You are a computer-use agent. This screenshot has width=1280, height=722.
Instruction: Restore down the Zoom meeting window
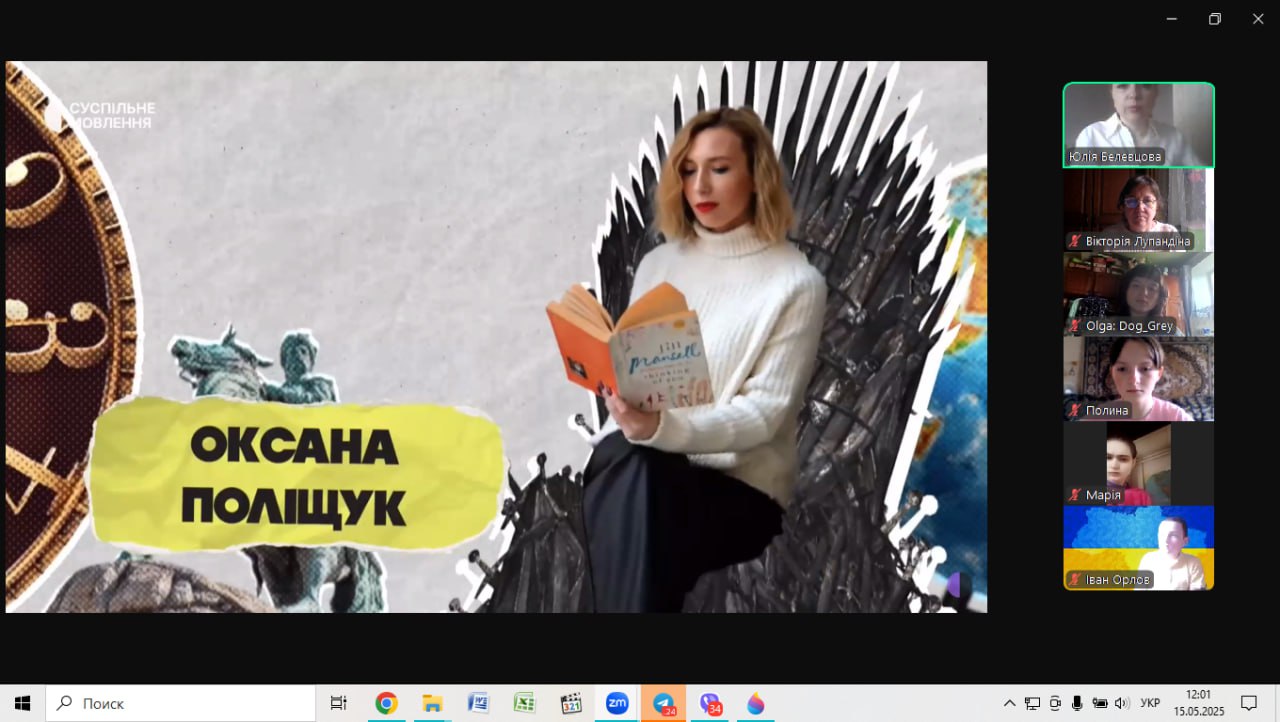1215,19
